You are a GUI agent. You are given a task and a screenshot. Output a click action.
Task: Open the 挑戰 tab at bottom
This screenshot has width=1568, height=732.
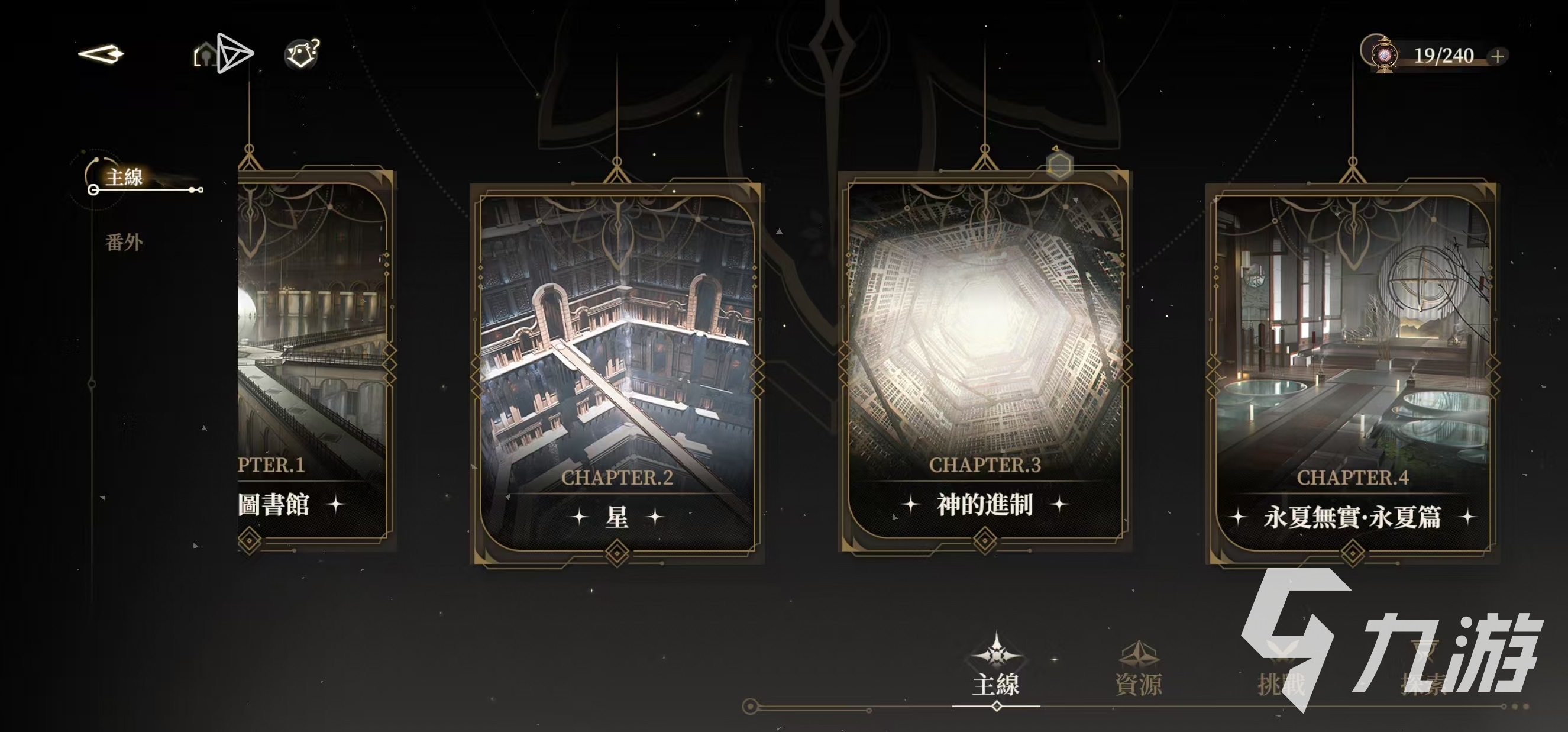click(1281, 684)
